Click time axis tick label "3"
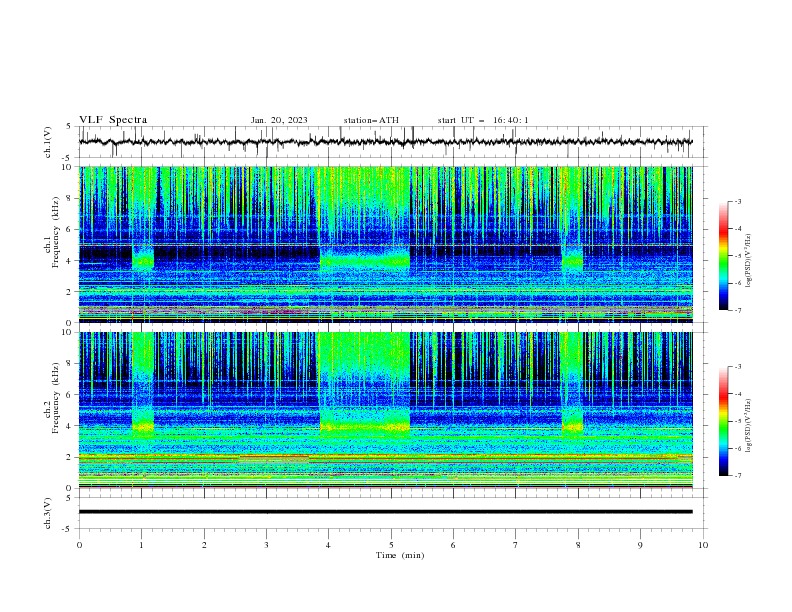Screen dimensions: 792x612 (x=266, y=545)
